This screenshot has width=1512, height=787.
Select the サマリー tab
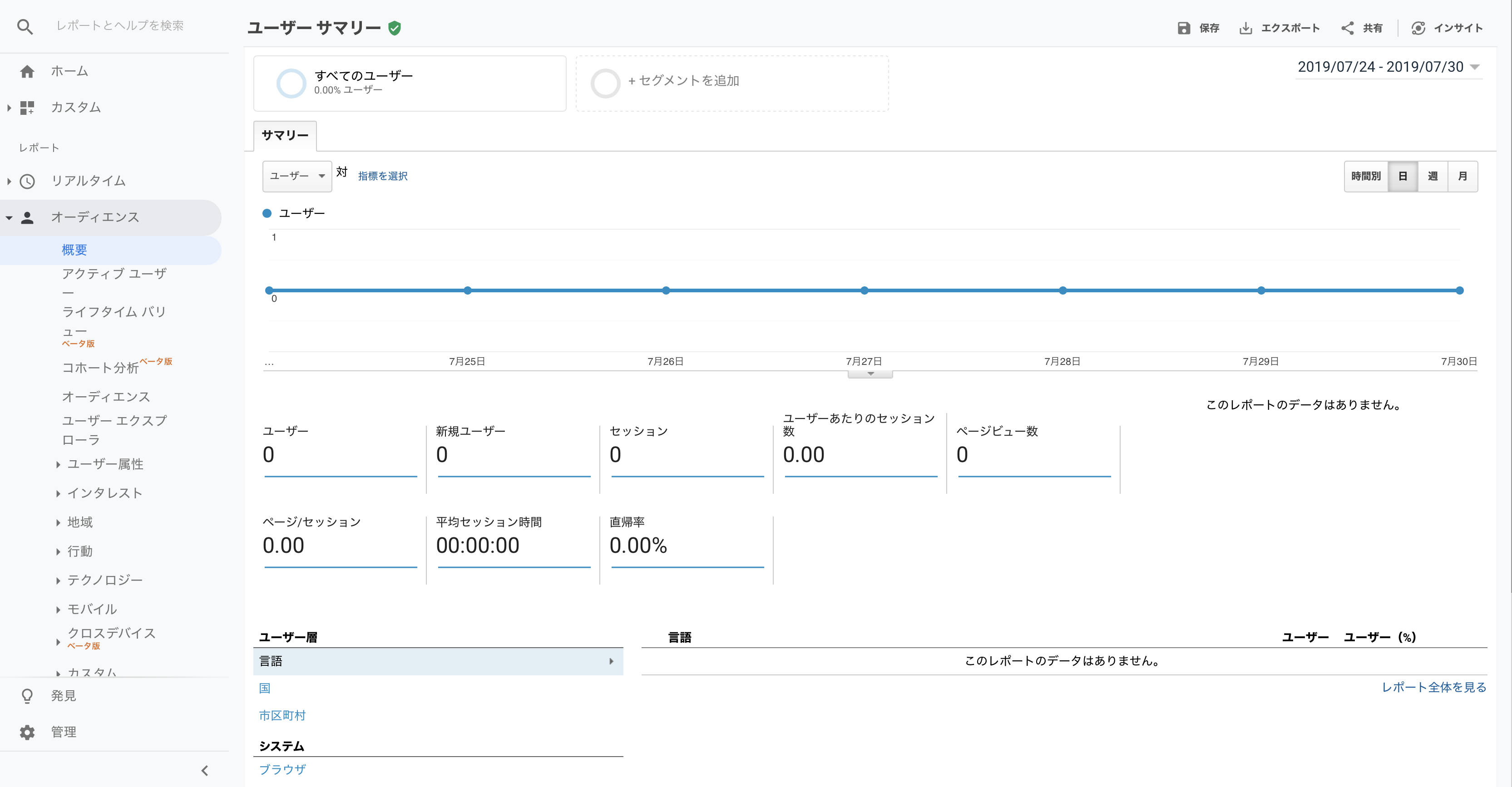tap(285, 136)
